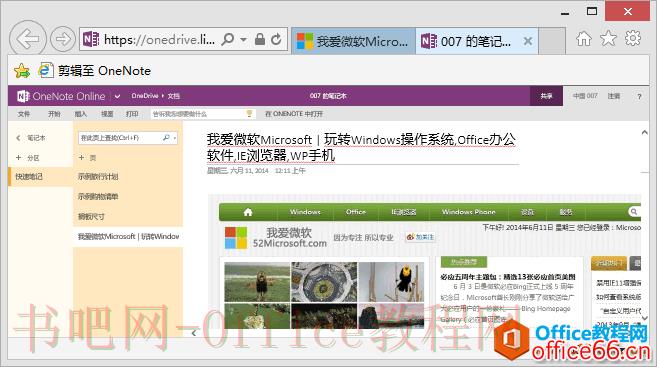Click the horizontal scroll left arrow
Screen dimensions: 657x367
pos(194,333)
